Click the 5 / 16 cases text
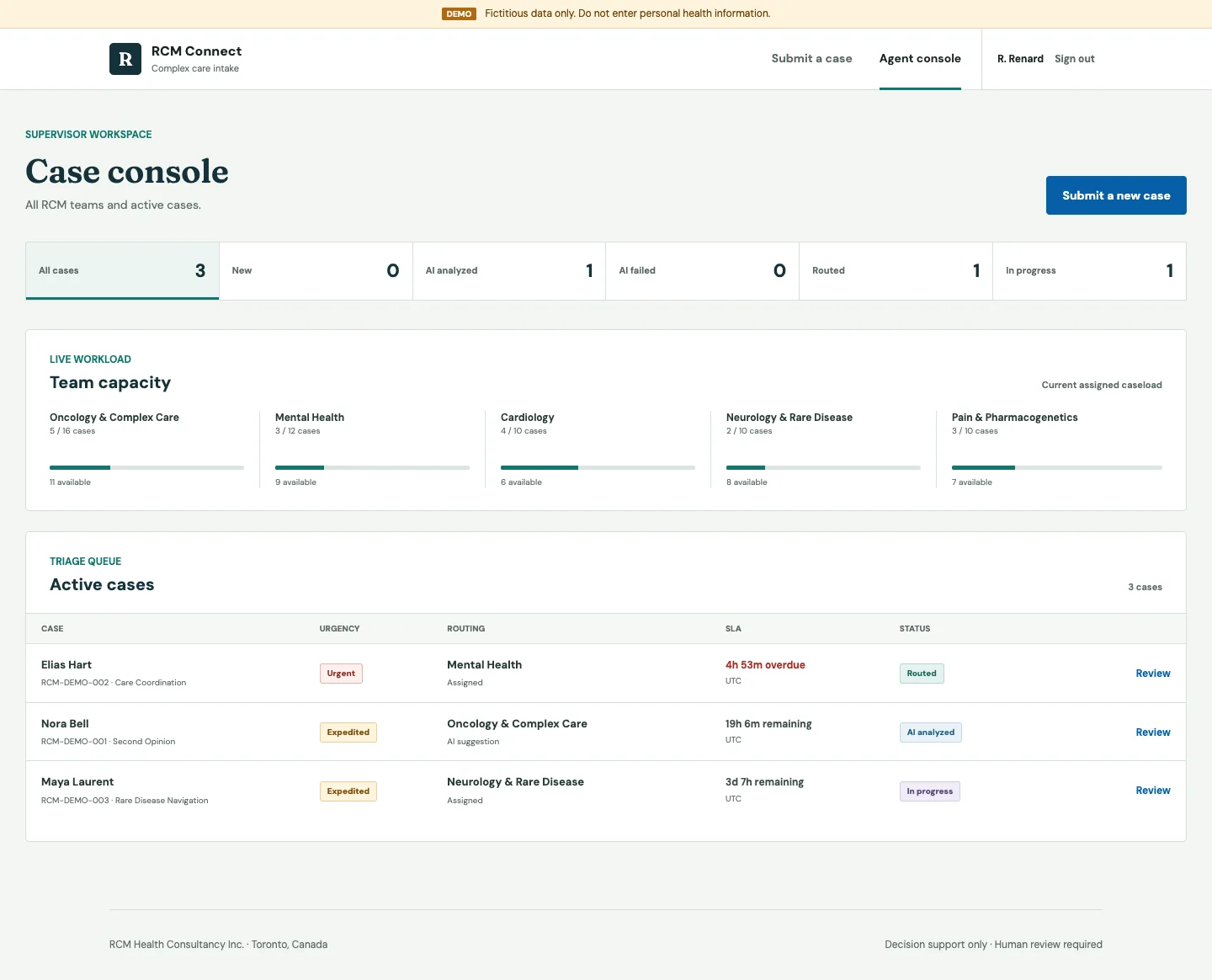The width and height of the screenshot is (1212, 980). (72, 431)
